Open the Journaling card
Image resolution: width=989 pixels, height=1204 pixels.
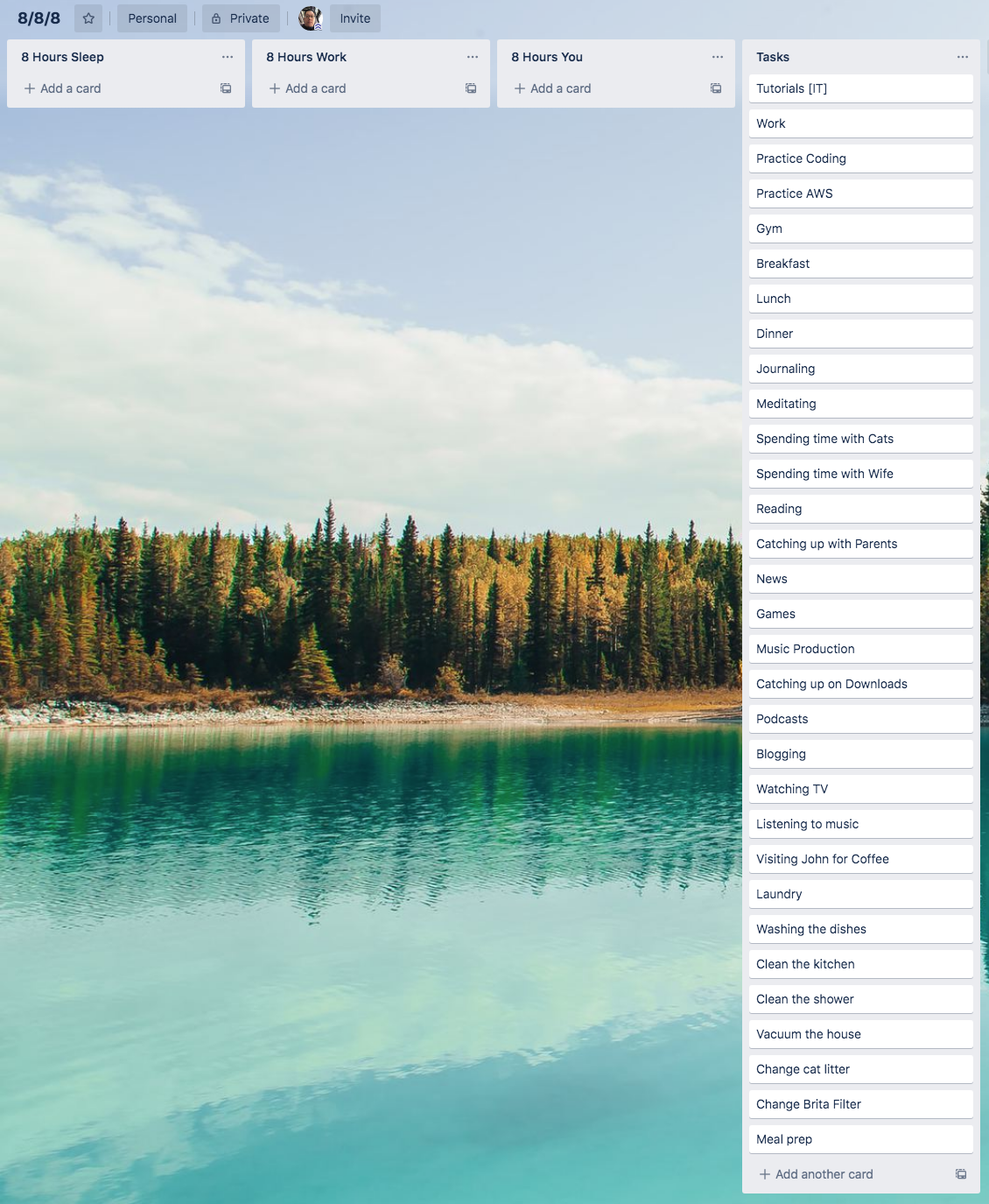tap(861, 369)
